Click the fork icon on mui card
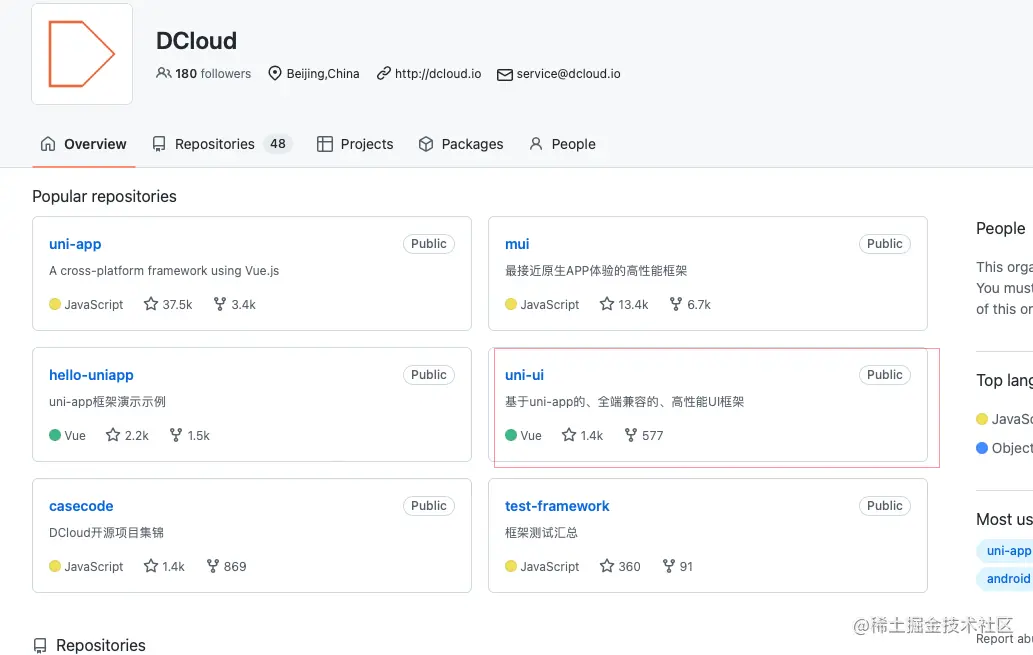The width and height of the screenshot is (1033, 655). point(675,304)
